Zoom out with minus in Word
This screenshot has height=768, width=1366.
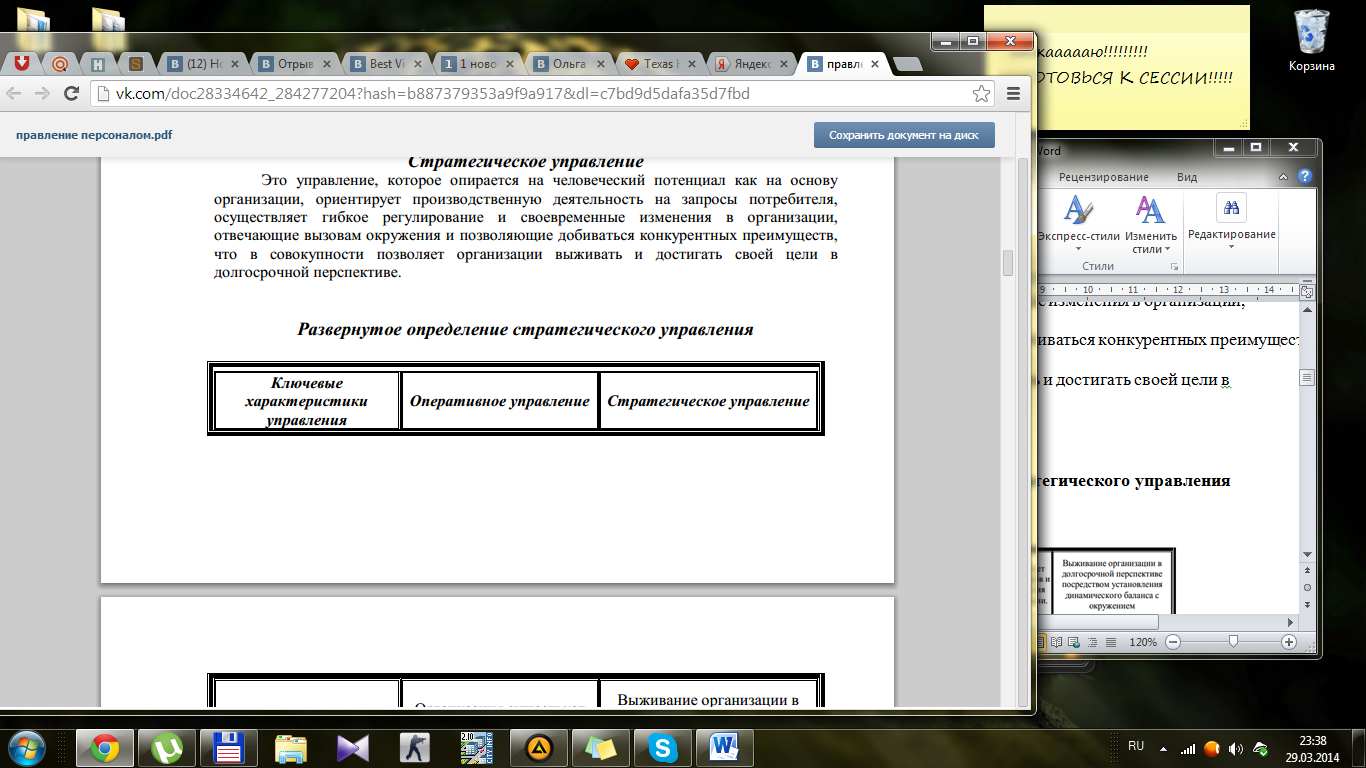[1173, 642]
